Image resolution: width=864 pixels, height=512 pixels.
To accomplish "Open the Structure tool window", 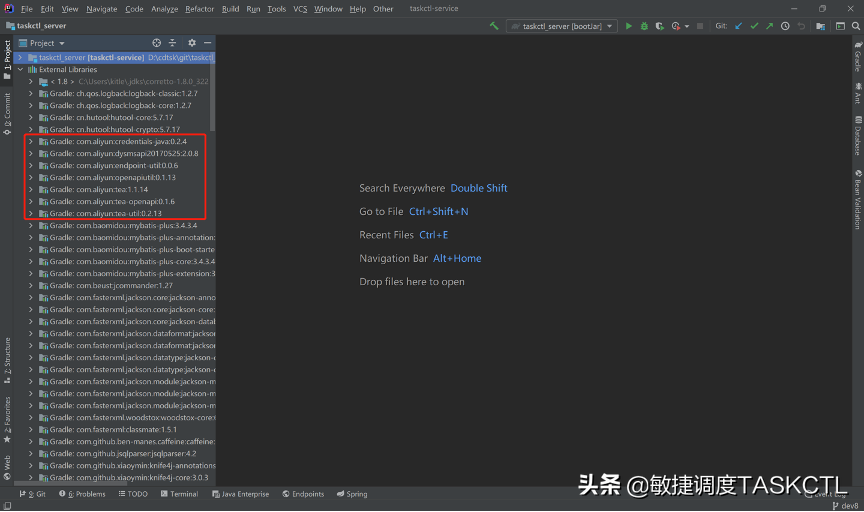I will 7,360.
